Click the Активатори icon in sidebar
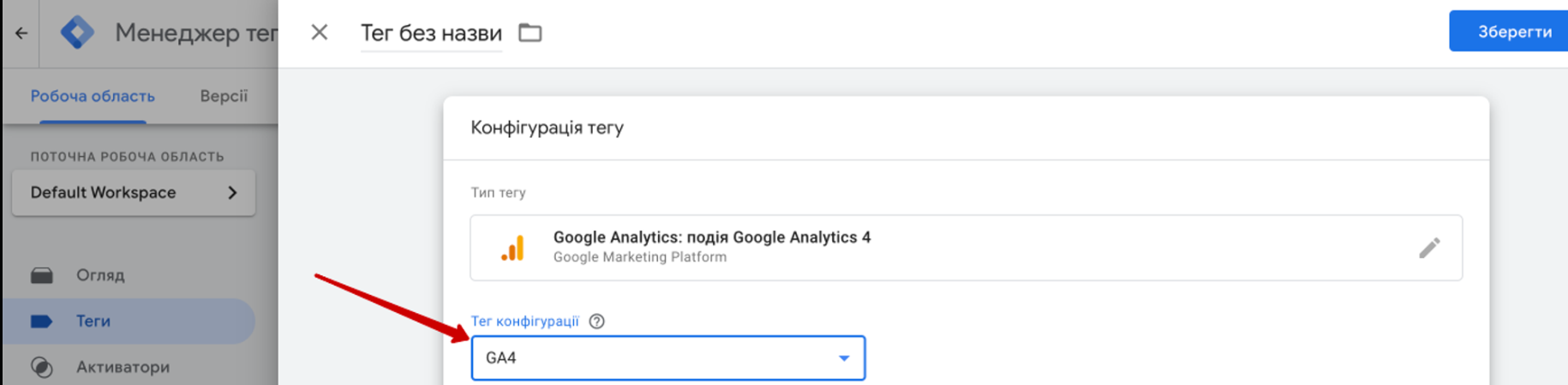 click(x=42, y=367)
